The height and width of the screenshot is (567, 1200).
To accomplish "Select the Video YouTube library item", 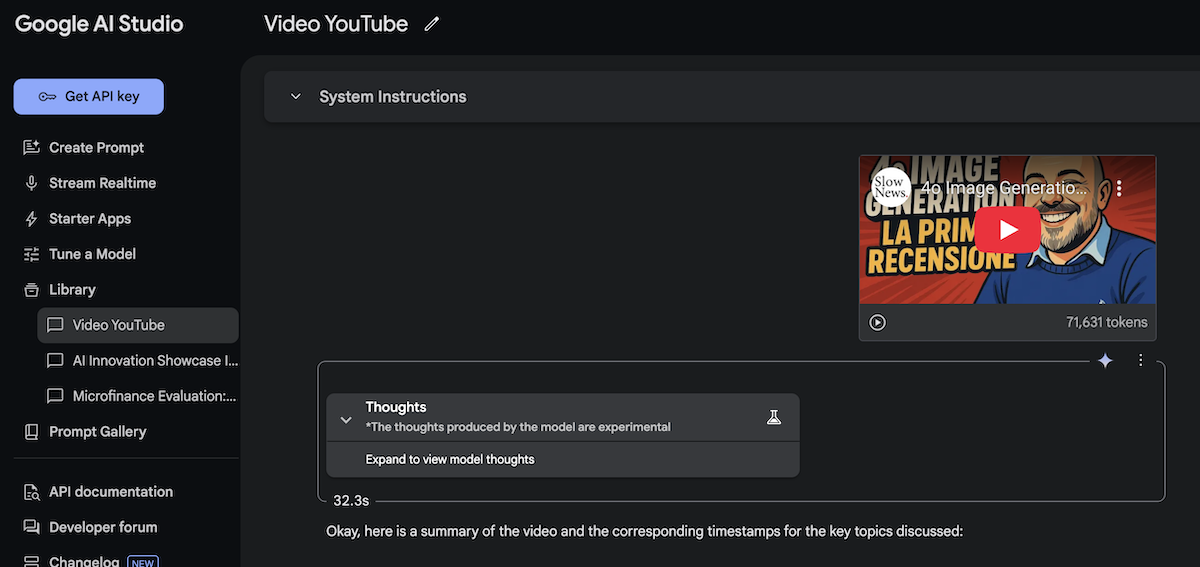I will 138,325.
